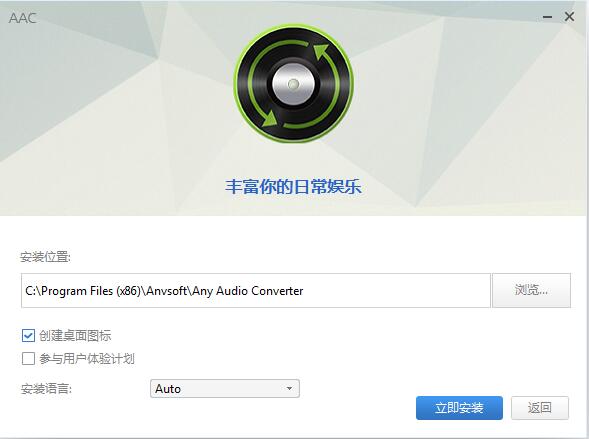Close the AAC installer window
The image size is (589, 439).
point(569,17)
